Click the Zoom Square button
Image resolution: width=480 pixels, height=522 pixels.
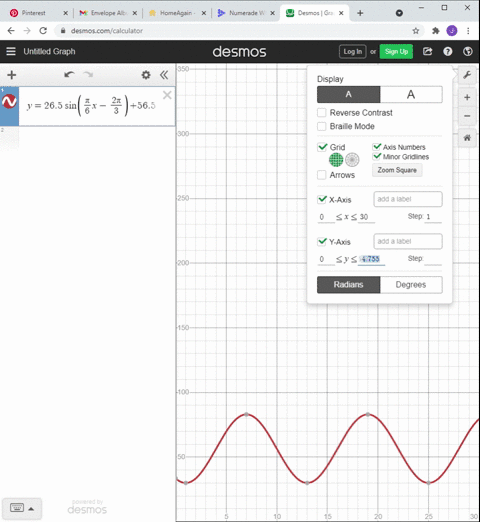[397, 170]
